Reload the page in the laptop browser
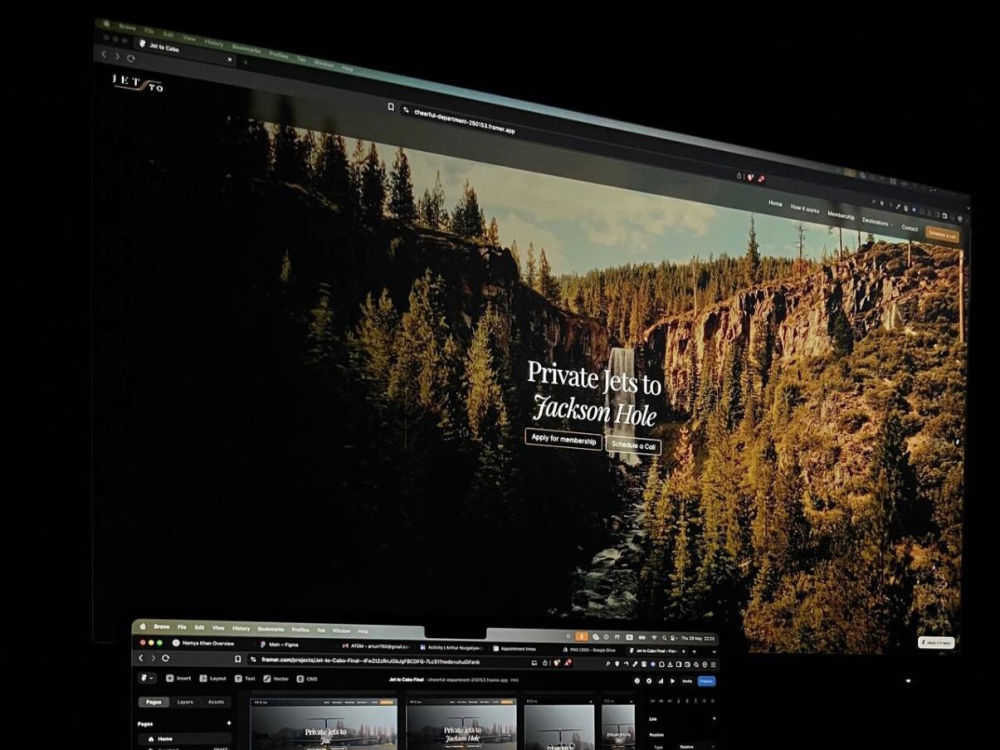This screenshot has height=750, width=1000. 166,658
